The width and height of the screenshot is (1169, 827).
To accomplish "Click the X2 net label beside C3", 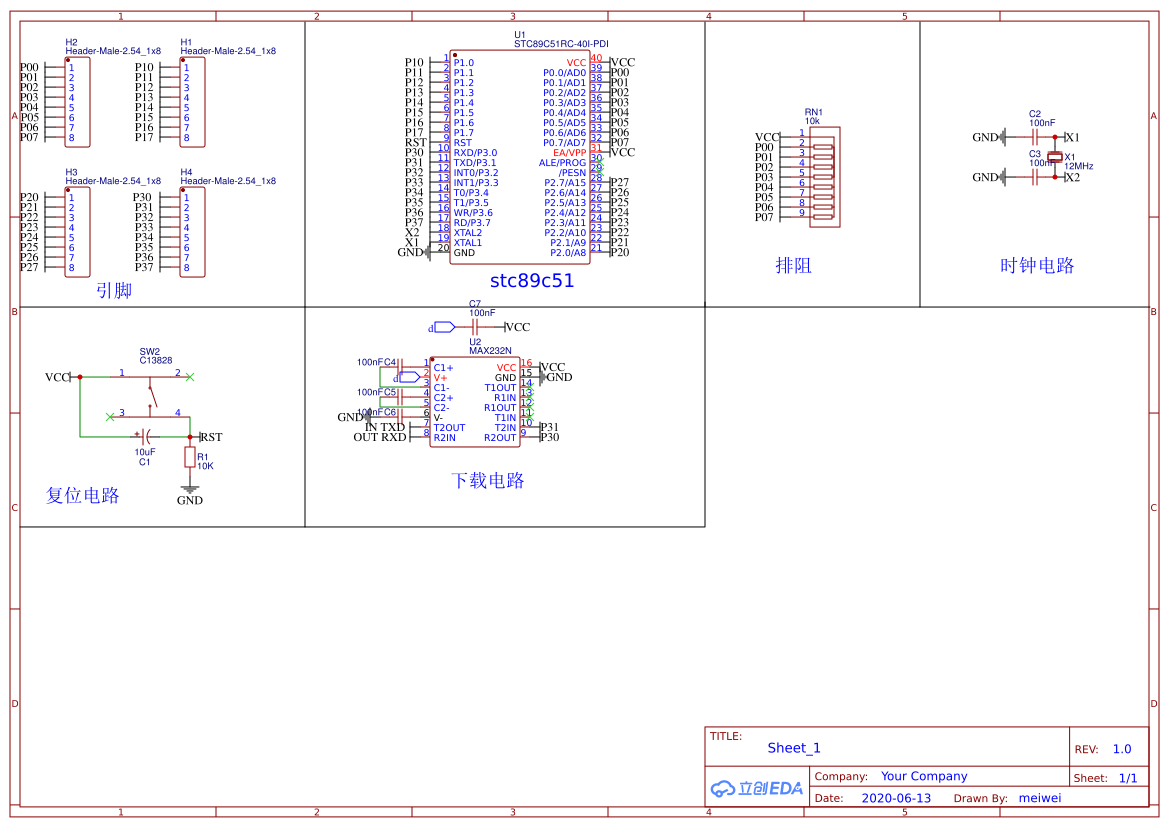I will (1072, 177).
